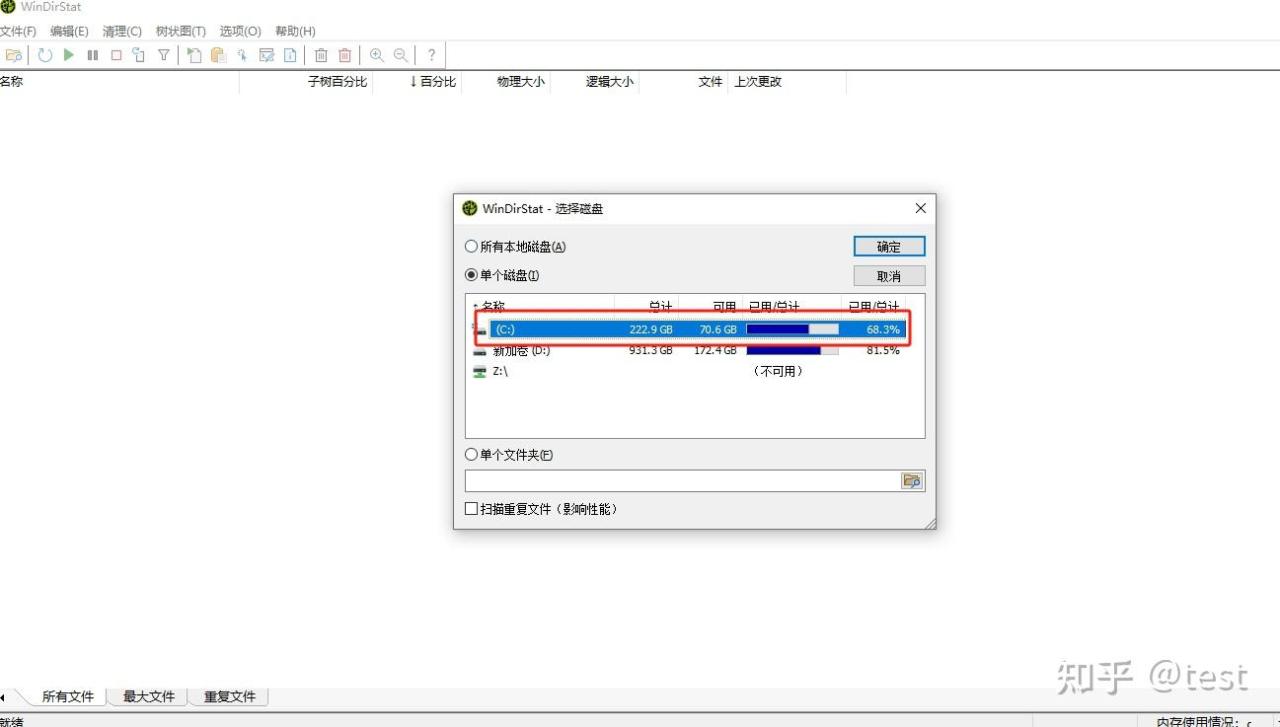Click the green resume scan play icon

pyautogui.click(x=69, y=55)
